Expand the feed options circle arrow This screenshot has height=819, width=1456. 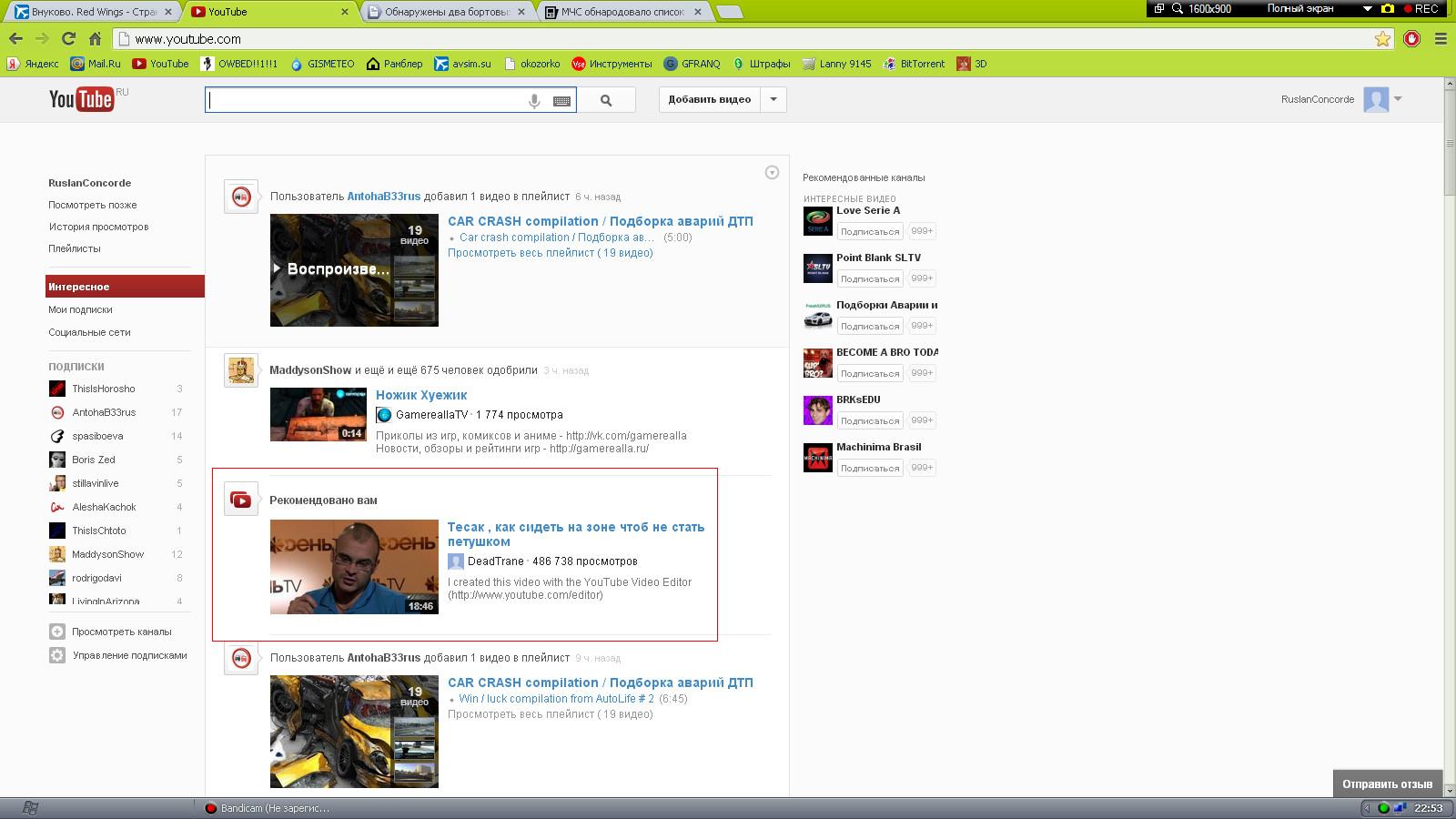tap(772, 173)
